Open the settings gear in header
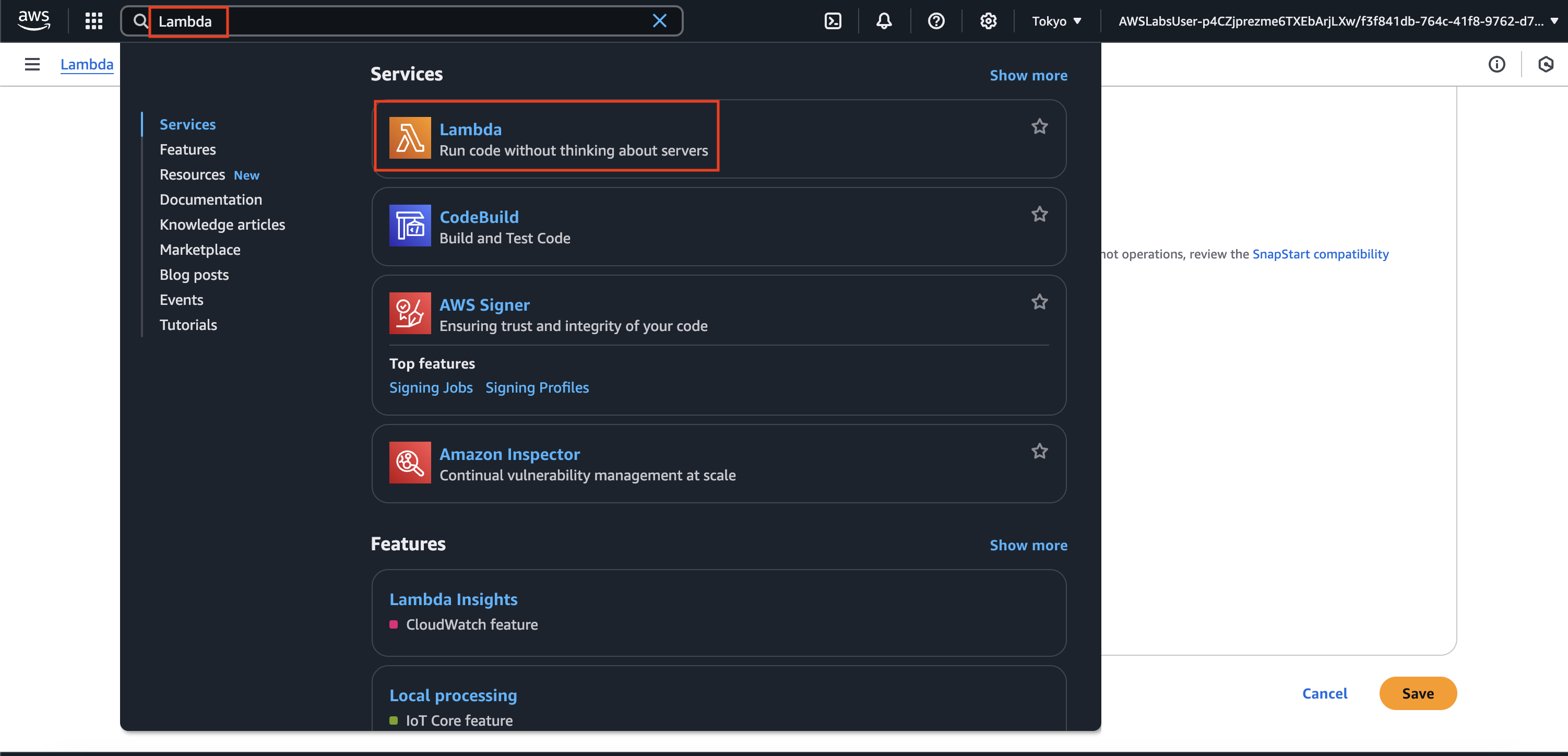 click(x=988, y=21)
